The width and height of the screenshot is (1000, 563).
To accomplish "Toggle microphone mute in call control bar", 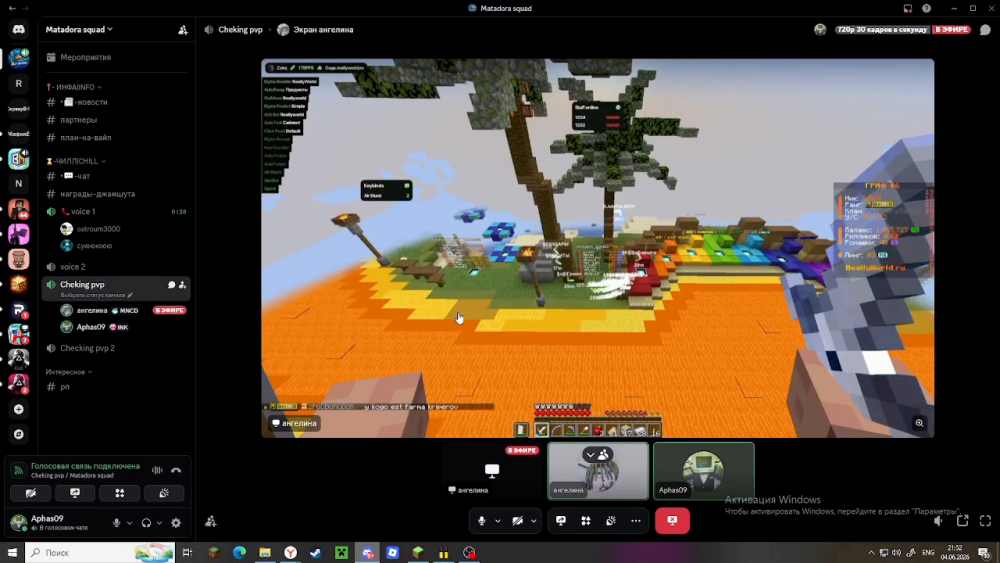I will pyautogui.click(x=482, y=521).
